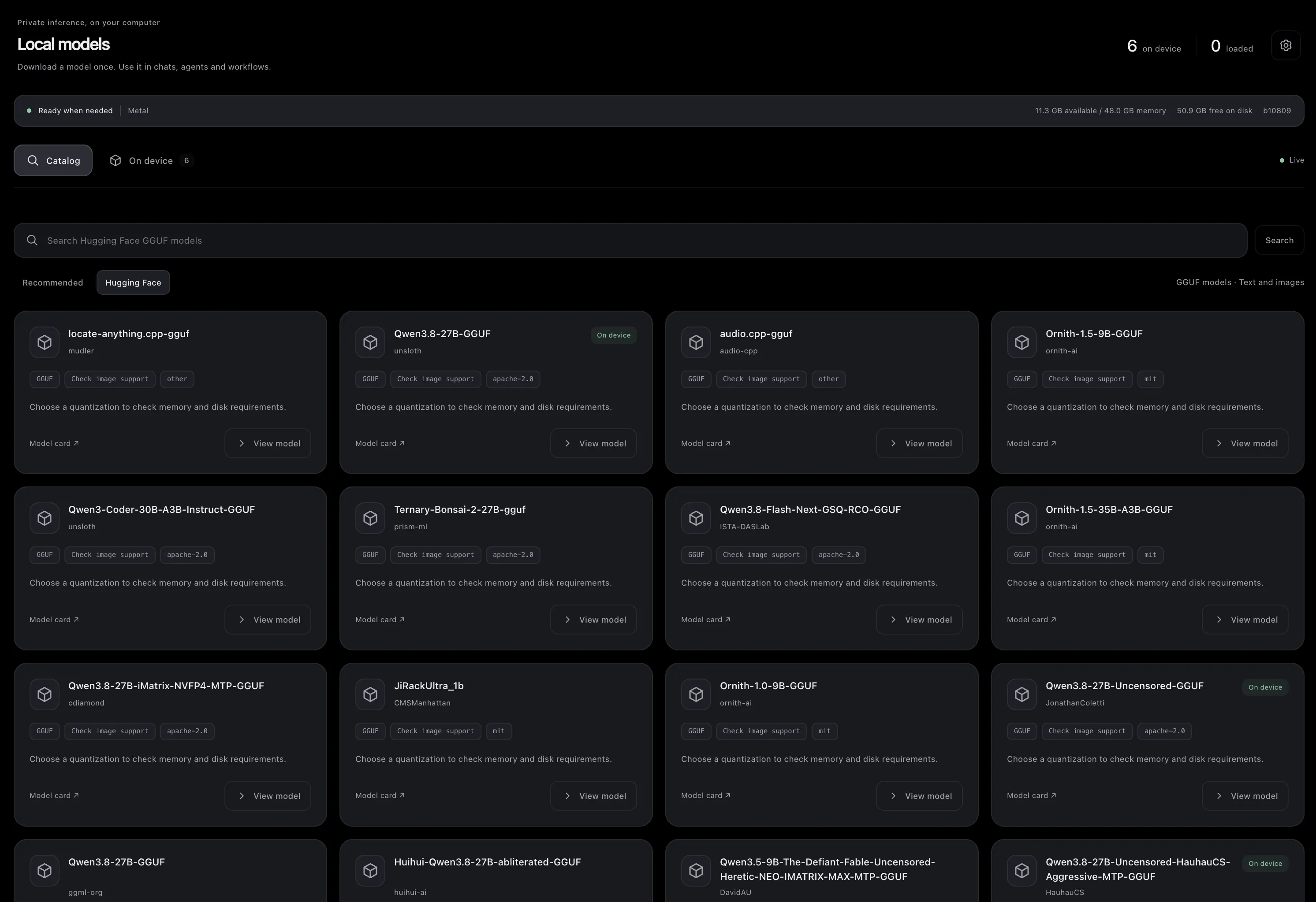Click the cube icon of JiRackUltra_1b card

coord(370,694)
